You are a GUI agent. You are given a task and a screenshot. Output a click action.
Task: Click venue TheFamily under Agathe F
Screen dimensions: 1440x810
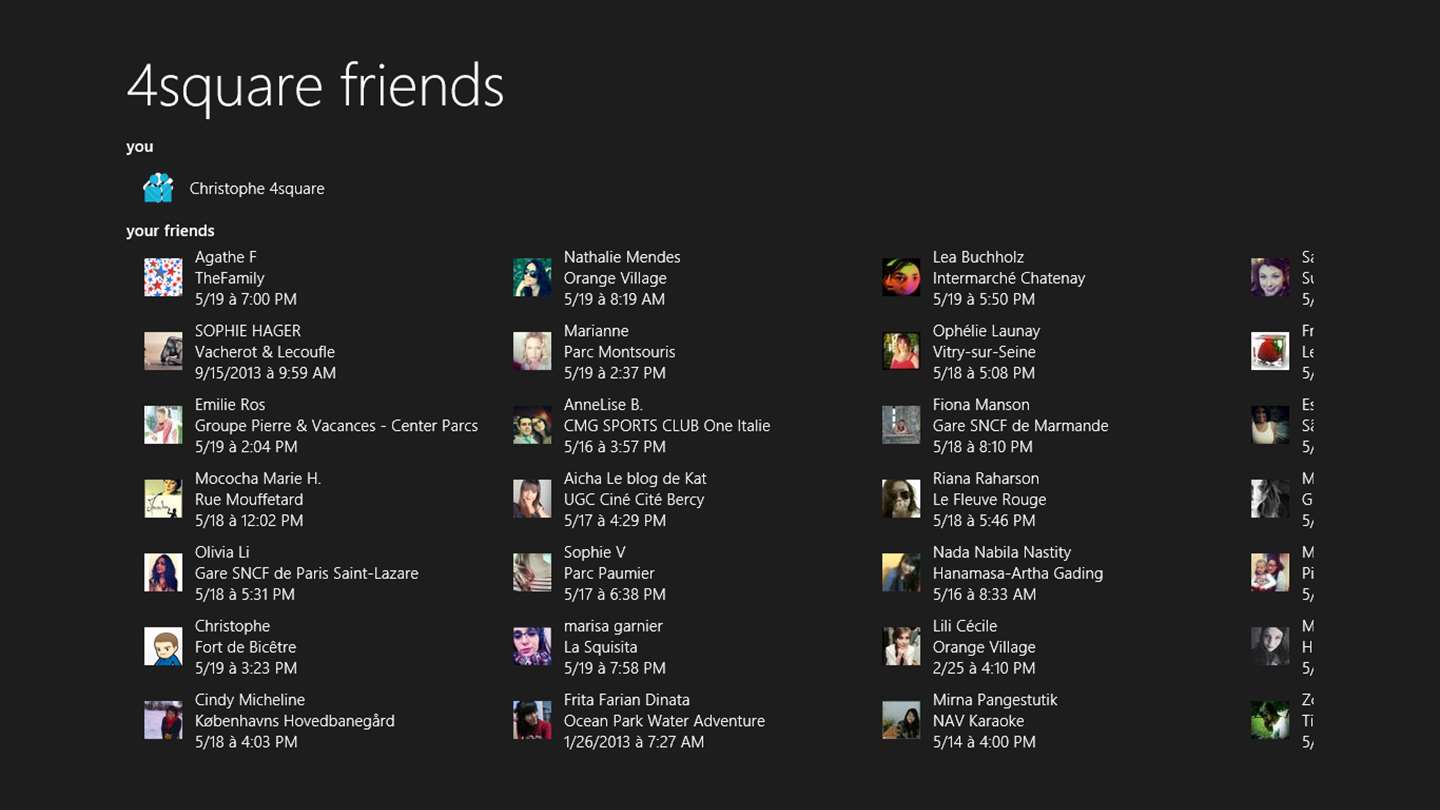[230, 278]
